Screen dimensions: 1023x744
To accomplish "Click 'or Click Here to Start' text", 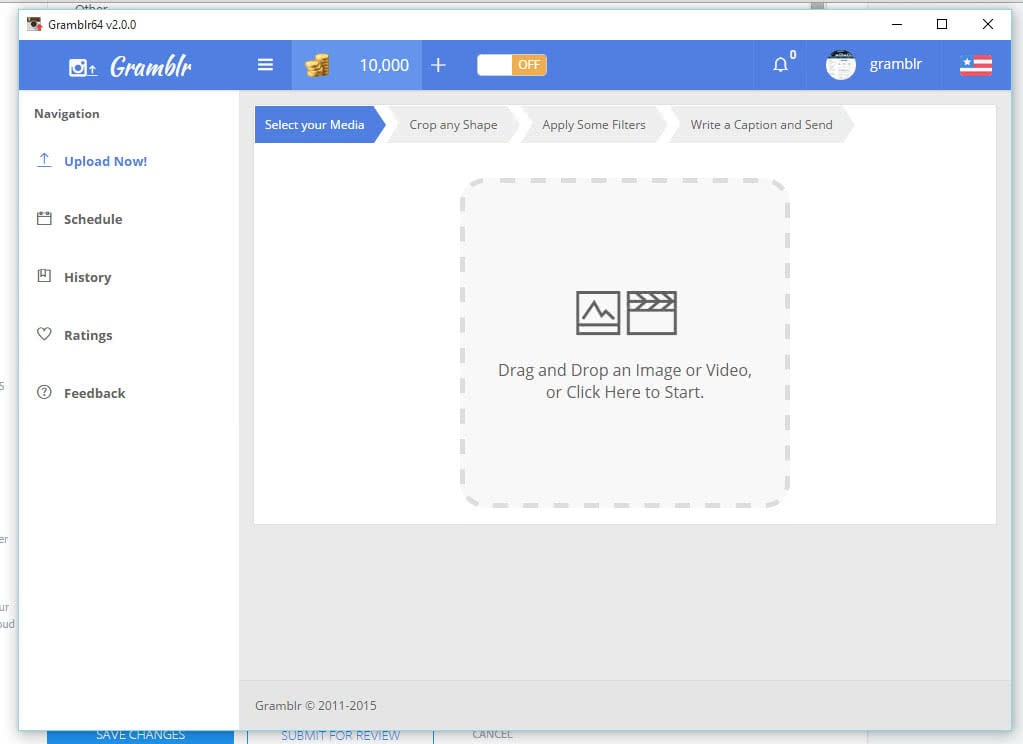I will pos(625,392).
